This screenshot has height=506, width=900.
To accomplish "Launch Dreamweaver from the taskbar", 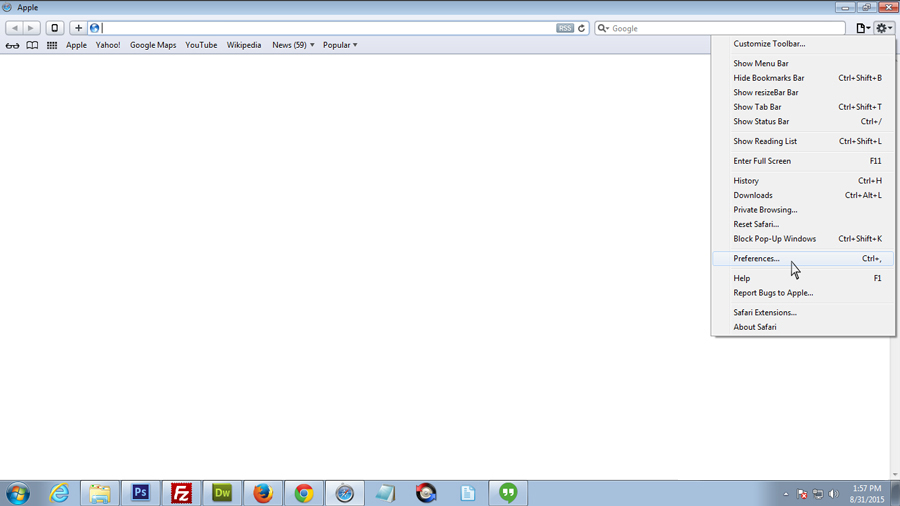I will 222,493.
